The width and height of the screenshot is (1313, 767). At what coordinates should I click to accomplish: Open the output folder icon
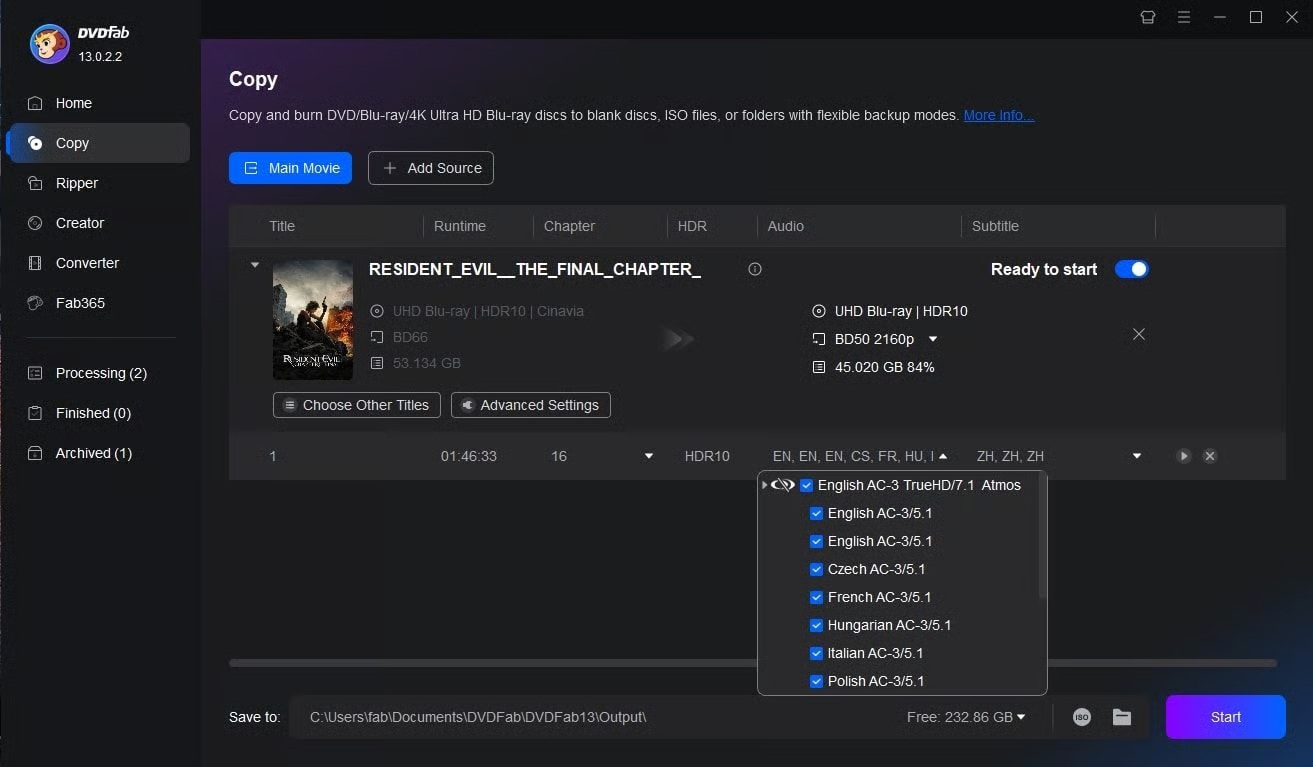[x=1122, y=717]
